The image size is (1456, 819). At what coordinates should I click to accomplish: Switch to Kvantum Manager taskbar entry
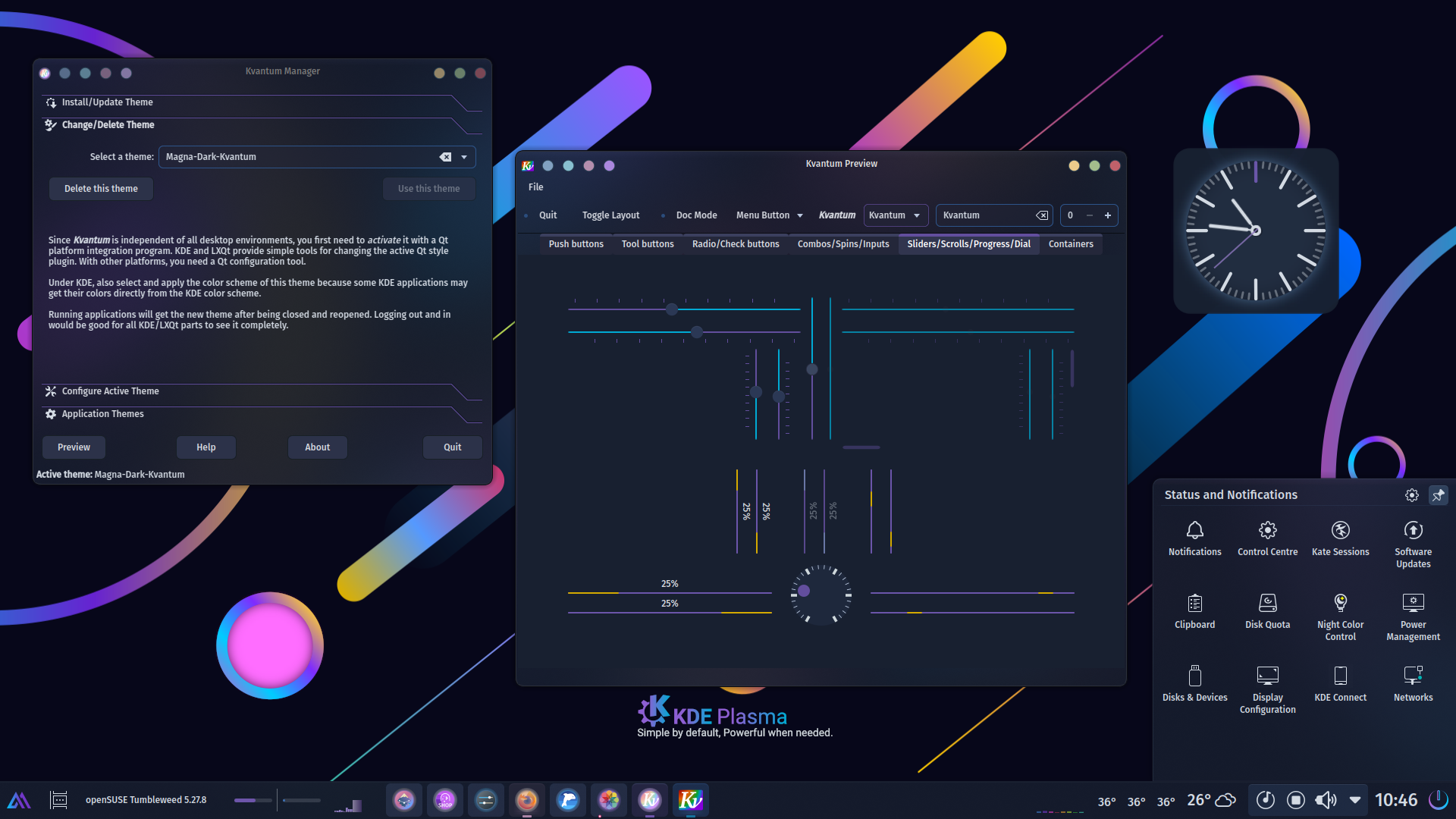point(650,800)
